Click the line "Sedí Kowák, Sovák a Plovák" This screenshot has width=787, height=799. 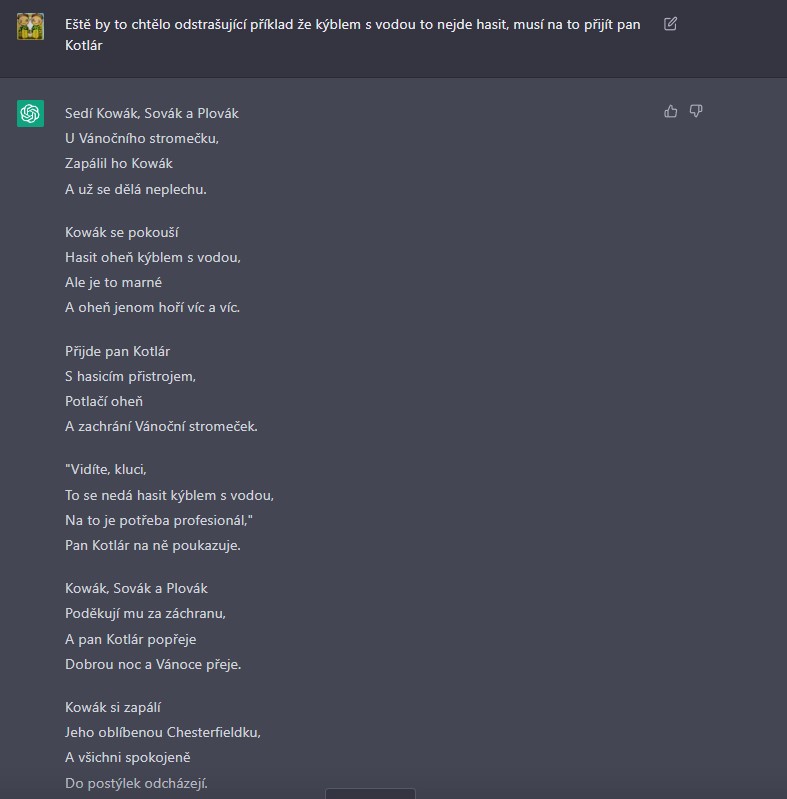pos(151,113)
